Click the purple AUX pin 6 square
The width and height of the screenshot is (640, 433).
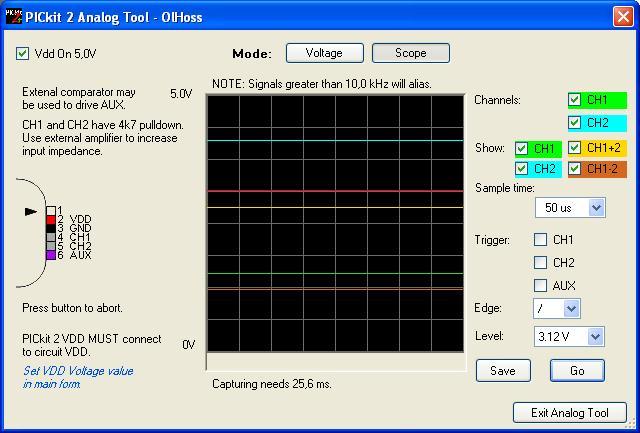[51, 255]
